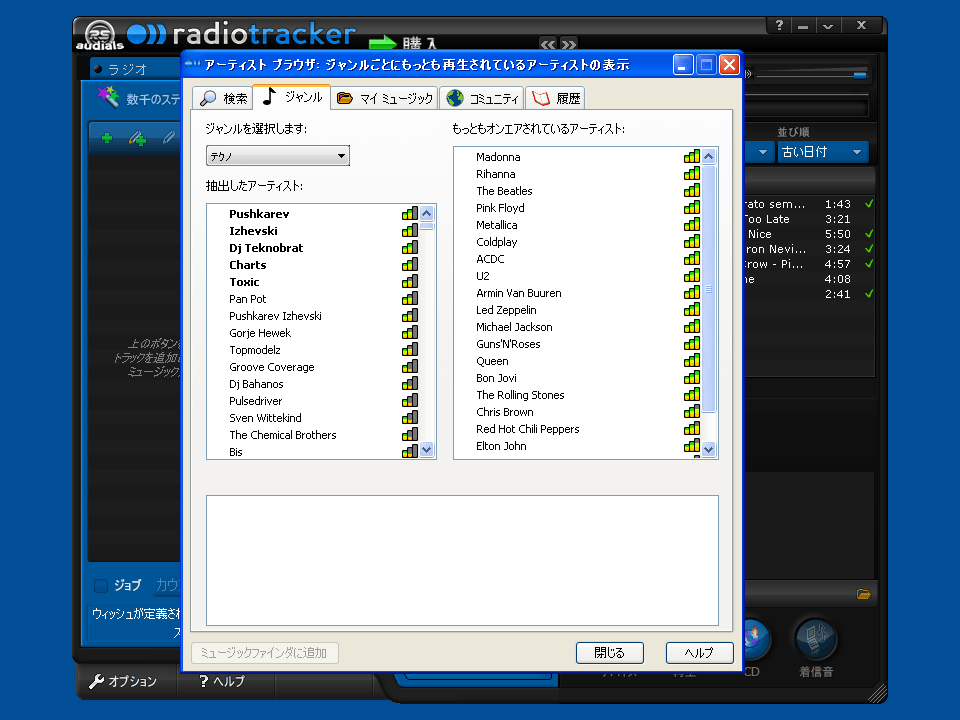Open the テクノ genre dropdown
The image size is (960, 720).
pyautogui.click(x=278, y=156)
